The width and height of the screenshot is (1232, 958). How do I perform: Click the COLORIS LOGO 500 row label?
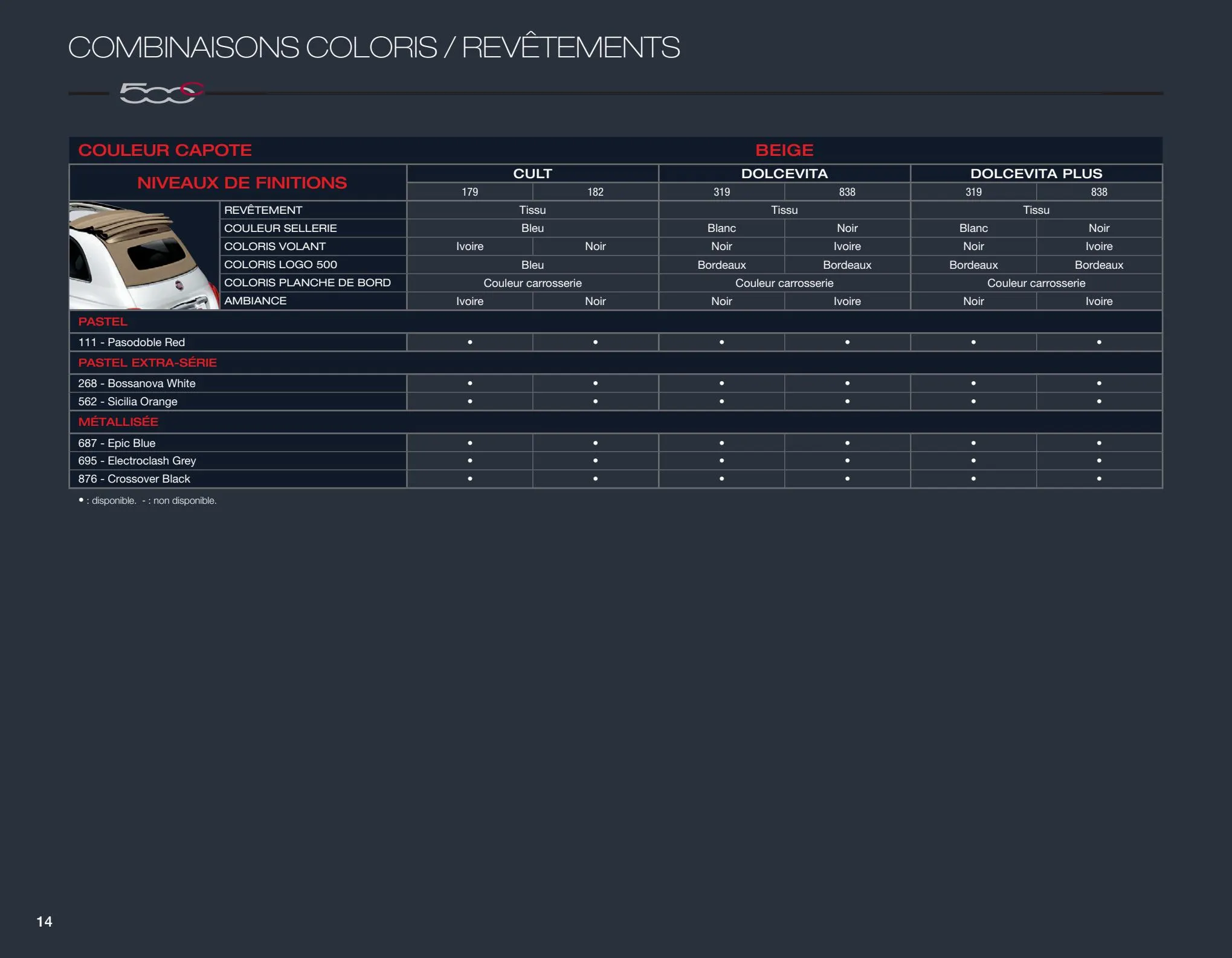pos(280,265)
